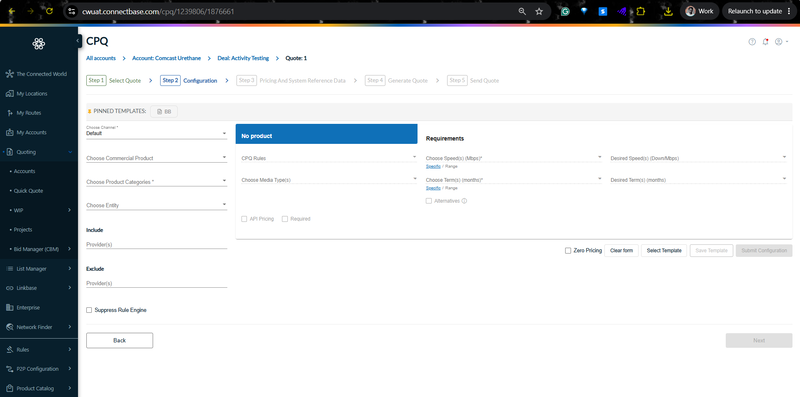Open Account: Comcast Urethane breadcrumb
The height and width of the screenshot is (397, 800).
pos(166,58)
